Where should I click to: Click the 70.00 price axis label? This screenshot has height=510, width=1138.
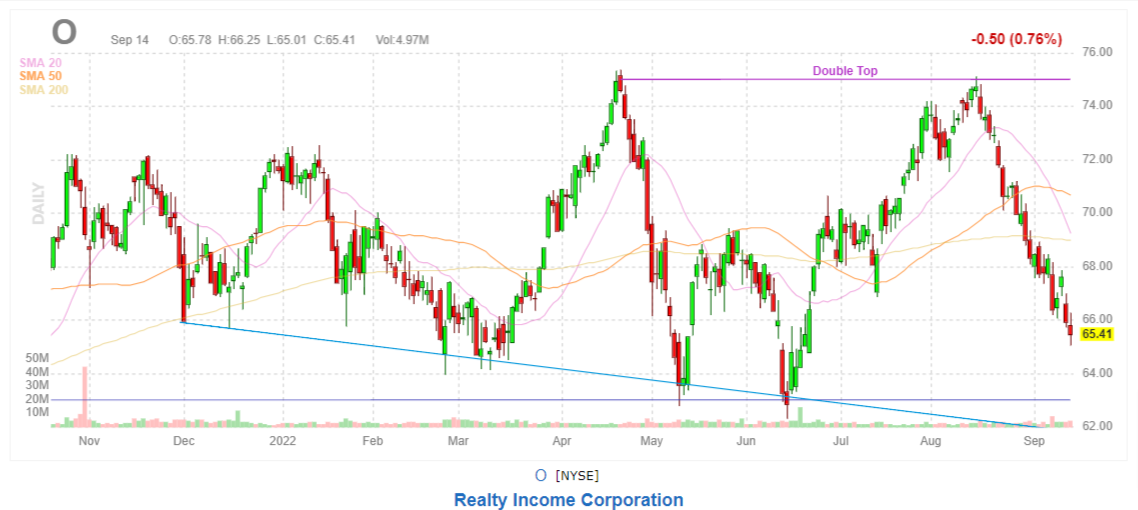pyautogui.click(x=1097, y=213)
